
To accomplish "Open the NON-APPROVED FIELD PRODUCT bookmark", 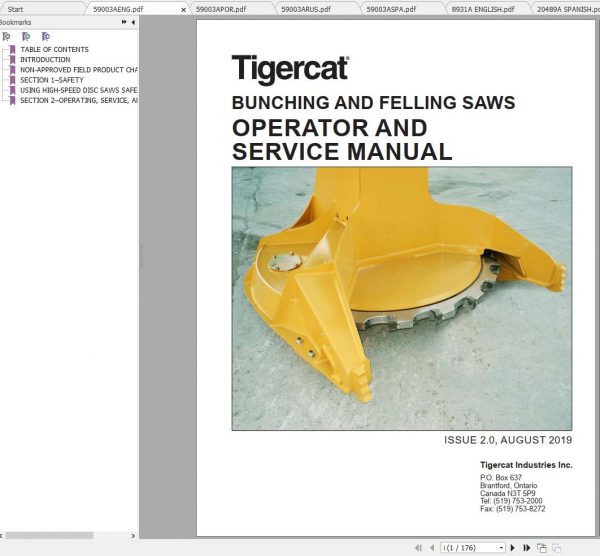I will click(79, 70).
